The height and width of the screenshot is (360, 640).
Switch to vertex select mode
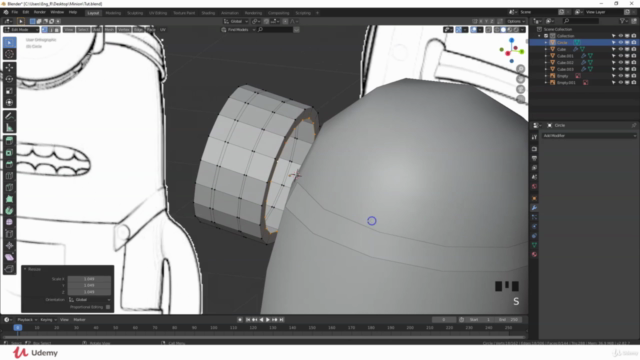coord(44,30)
